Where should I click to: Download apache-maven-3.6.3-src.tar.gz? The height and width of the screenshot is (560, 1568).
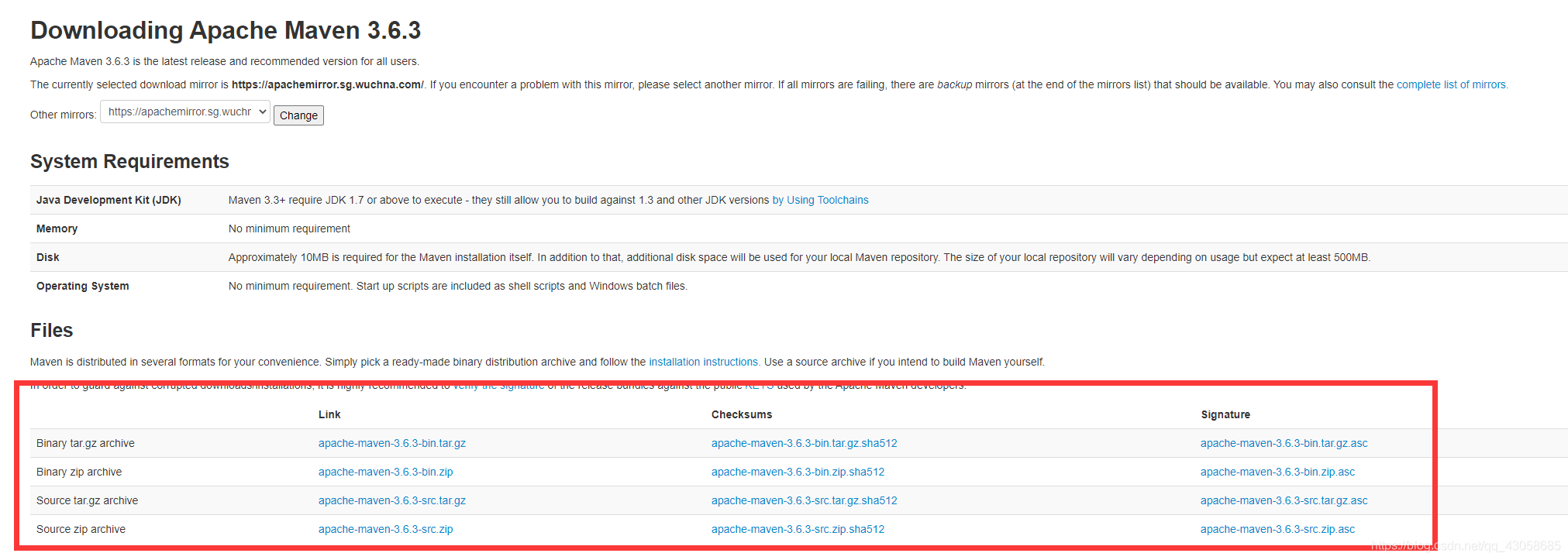click(392, 500)
